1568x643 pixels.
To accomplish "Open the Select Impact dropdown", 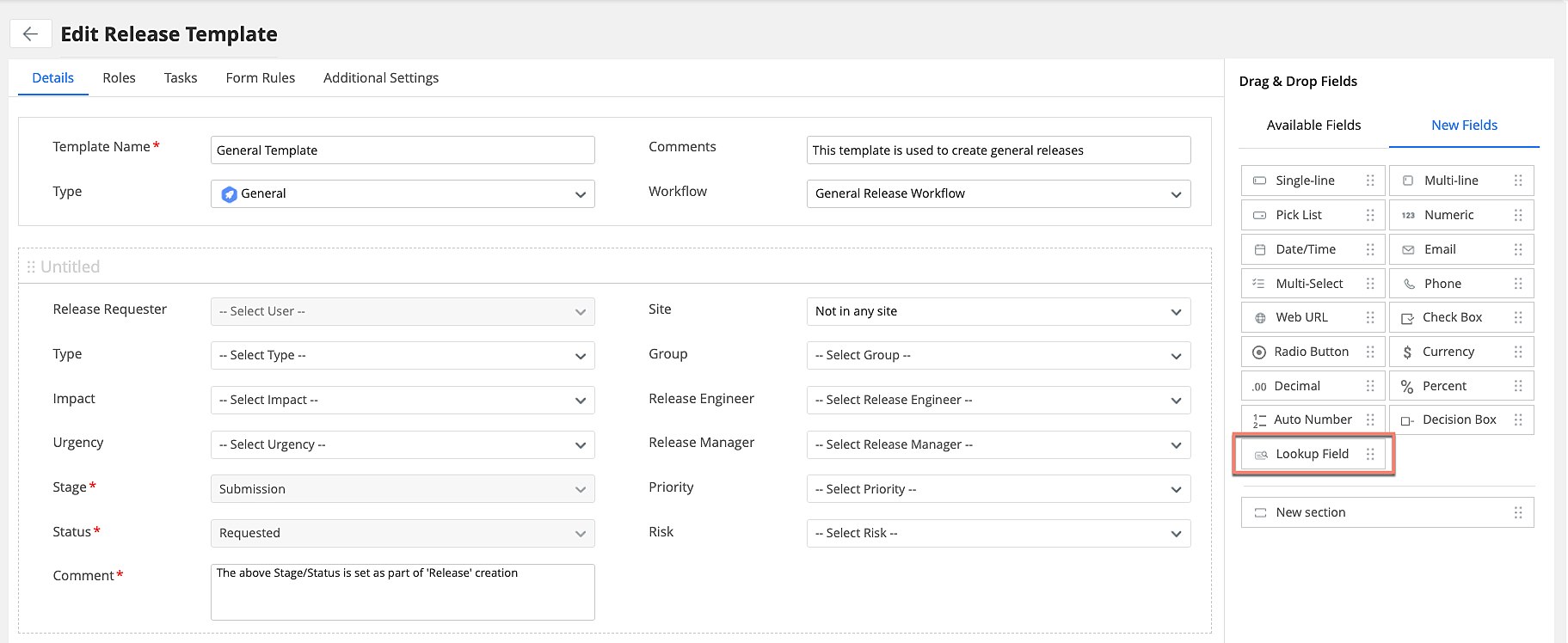I will click(x=402, y=400).
